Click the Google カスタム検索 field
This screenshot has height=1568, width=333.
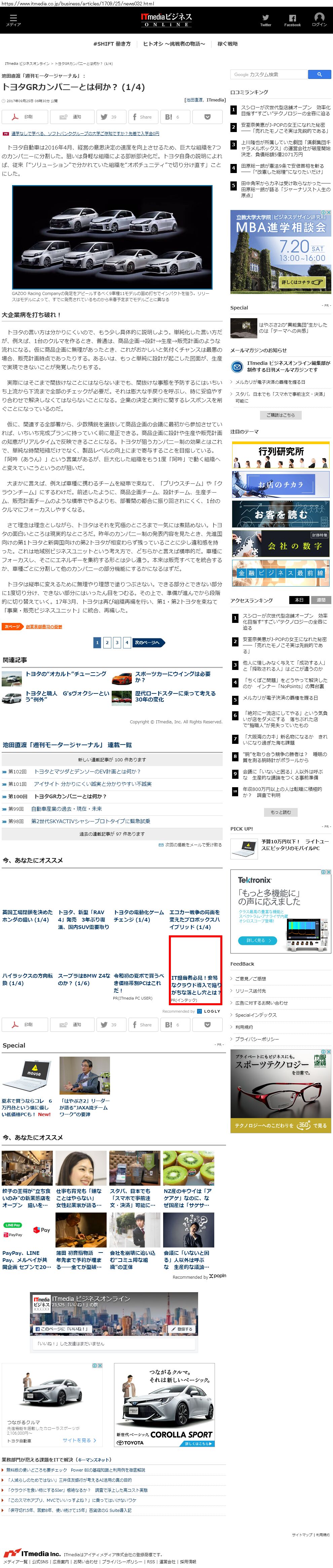pyautogui.click(x=269, y=74)
